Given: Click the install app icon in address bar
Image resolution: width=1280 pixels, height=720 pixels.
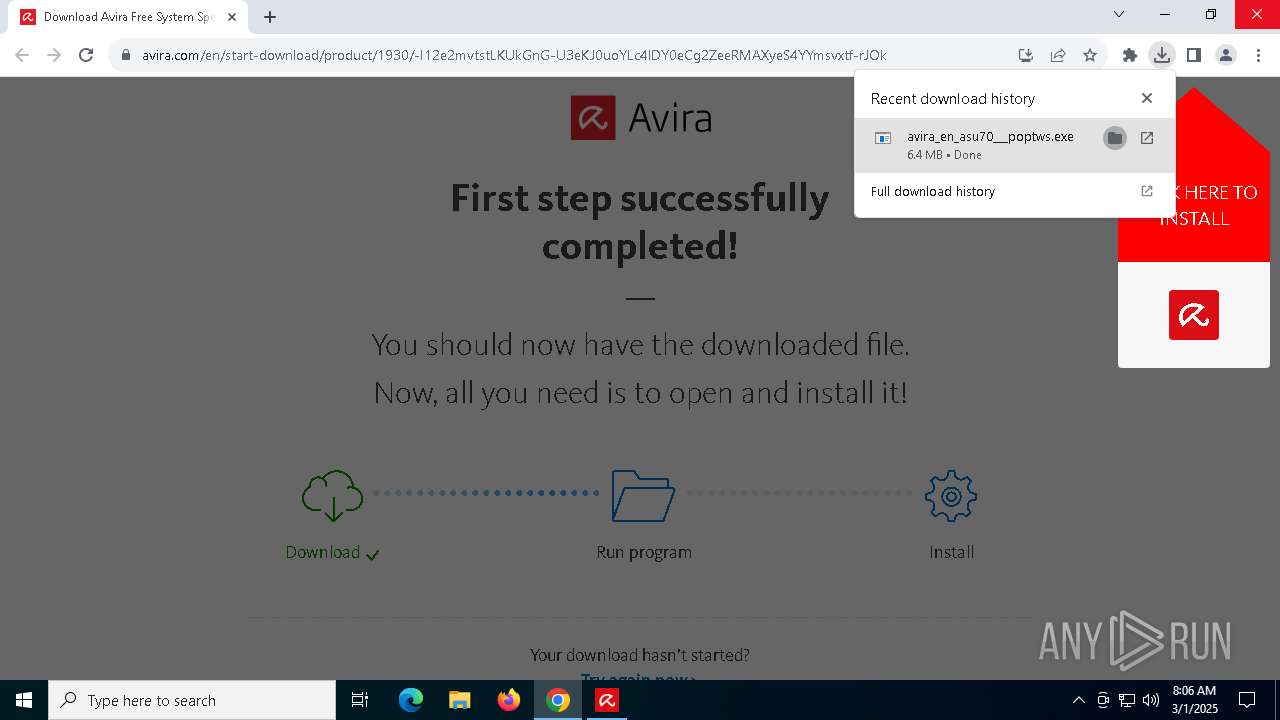Looking at the screenshot, I should tap(1026, 55).
